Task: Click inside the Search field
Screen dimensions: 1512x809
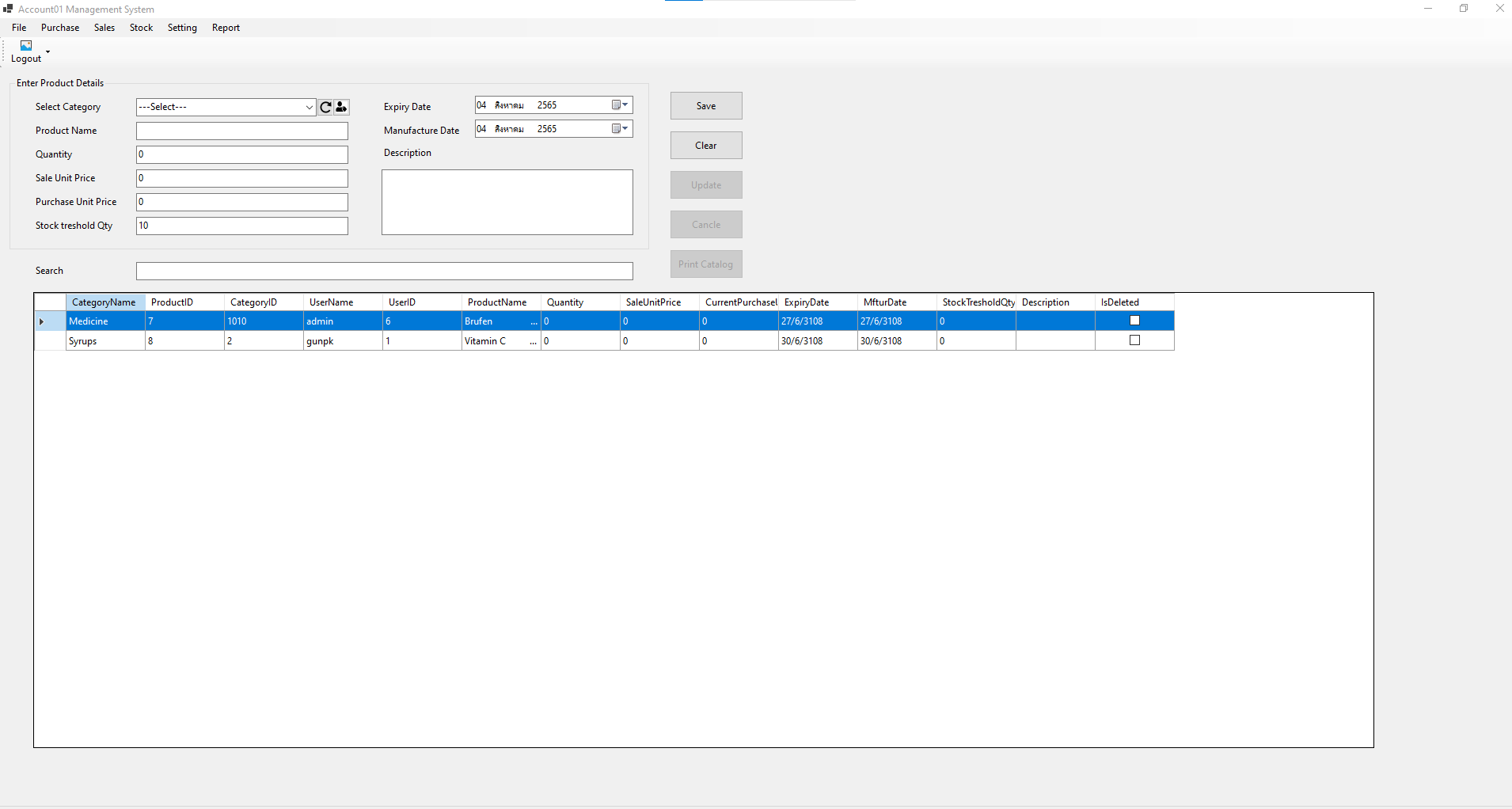Action: click(384, 271)
